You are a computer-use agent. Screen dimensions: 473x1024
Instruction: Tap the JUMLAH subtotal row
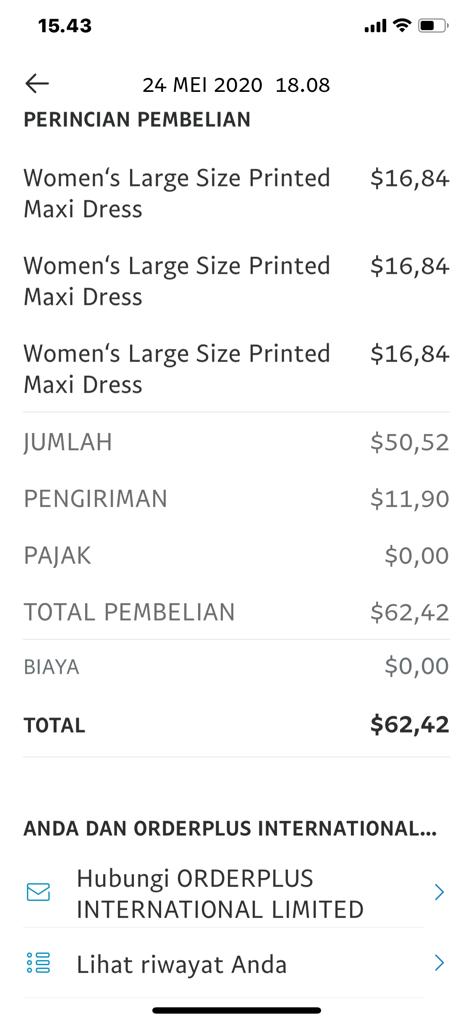click(x=236, y=442)
